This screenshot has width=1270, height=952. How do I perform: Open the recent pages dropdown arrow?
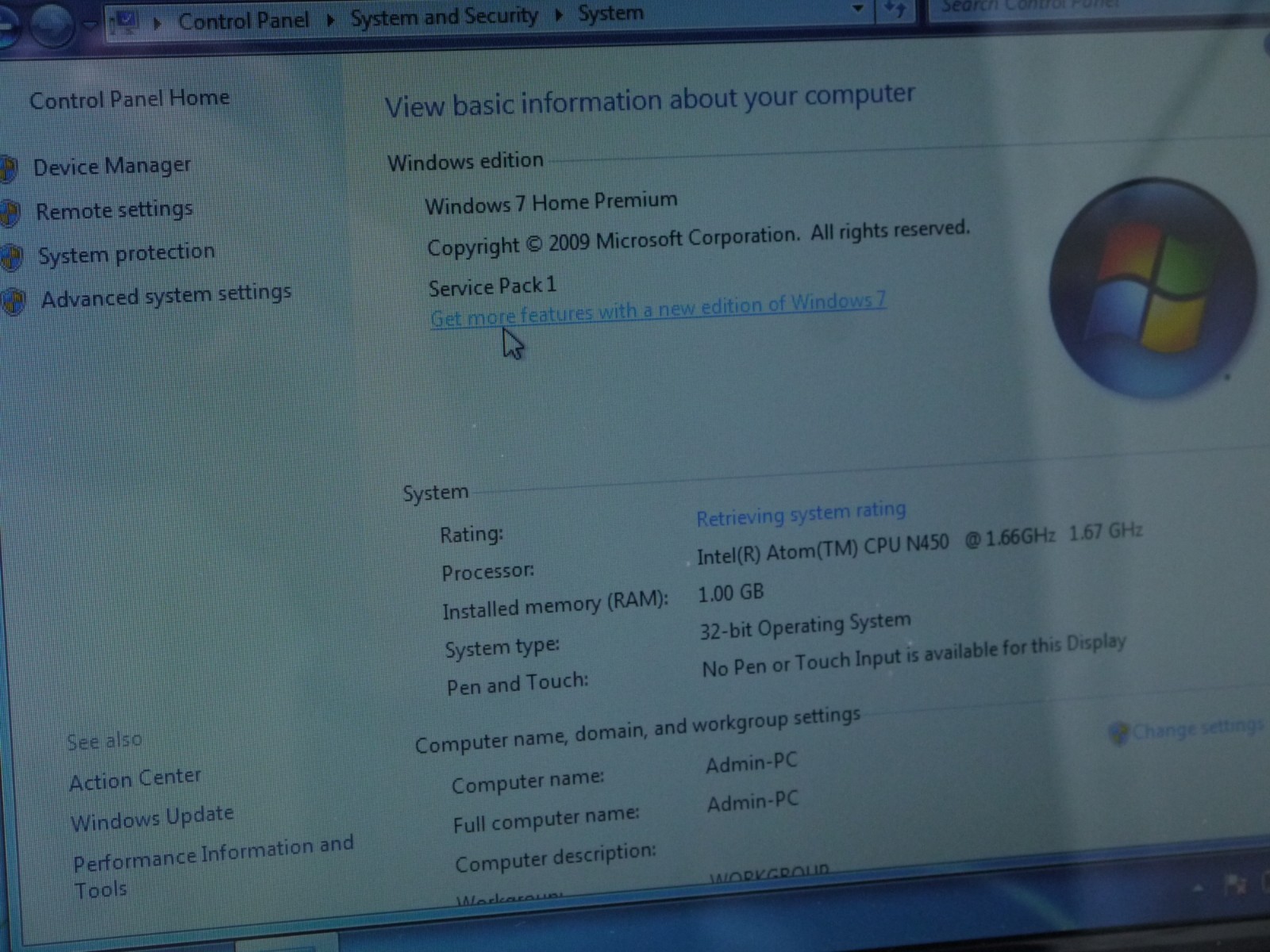(91, 26)
